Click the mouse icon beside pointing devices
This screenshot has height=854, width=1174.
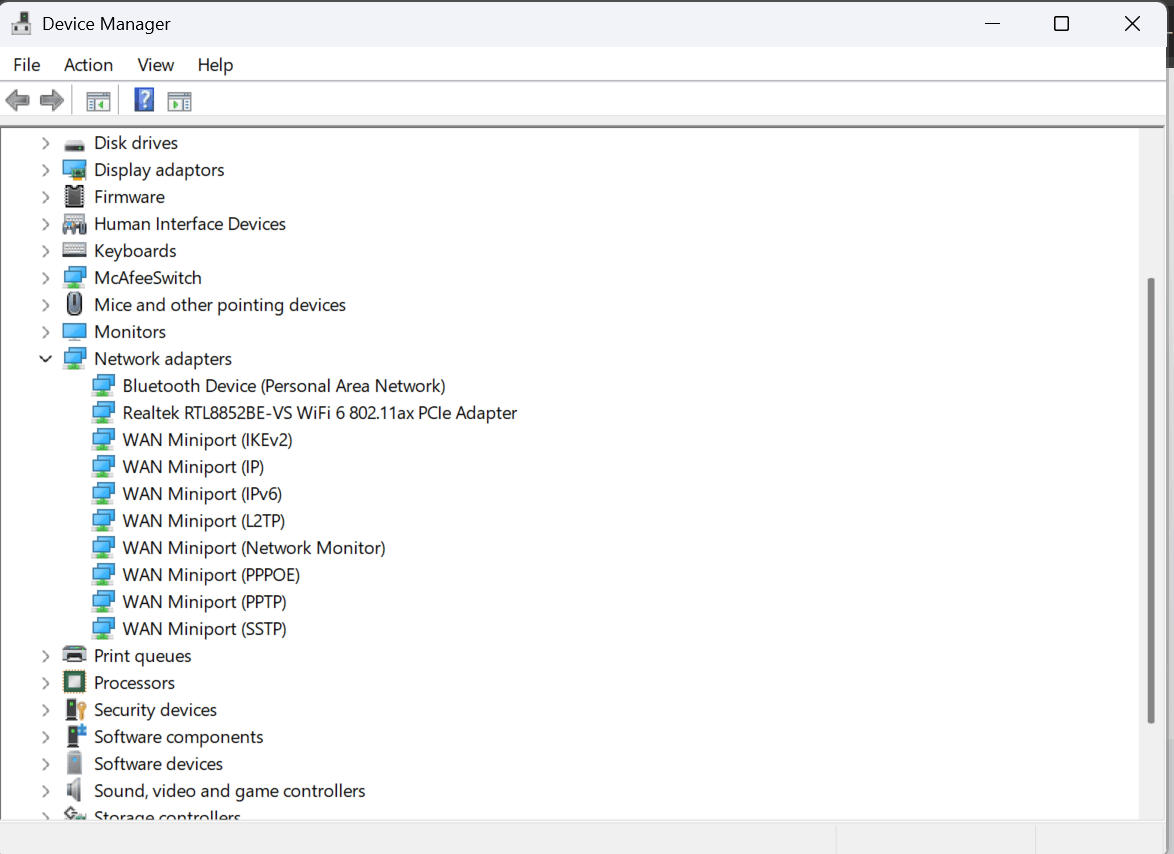coord(74,304)
